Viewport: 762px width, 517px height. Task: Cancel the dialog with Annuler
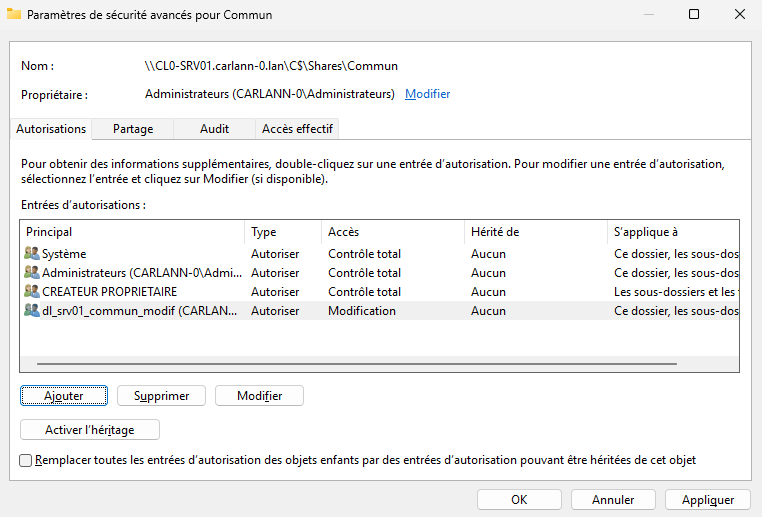click(x=613, y=500)
